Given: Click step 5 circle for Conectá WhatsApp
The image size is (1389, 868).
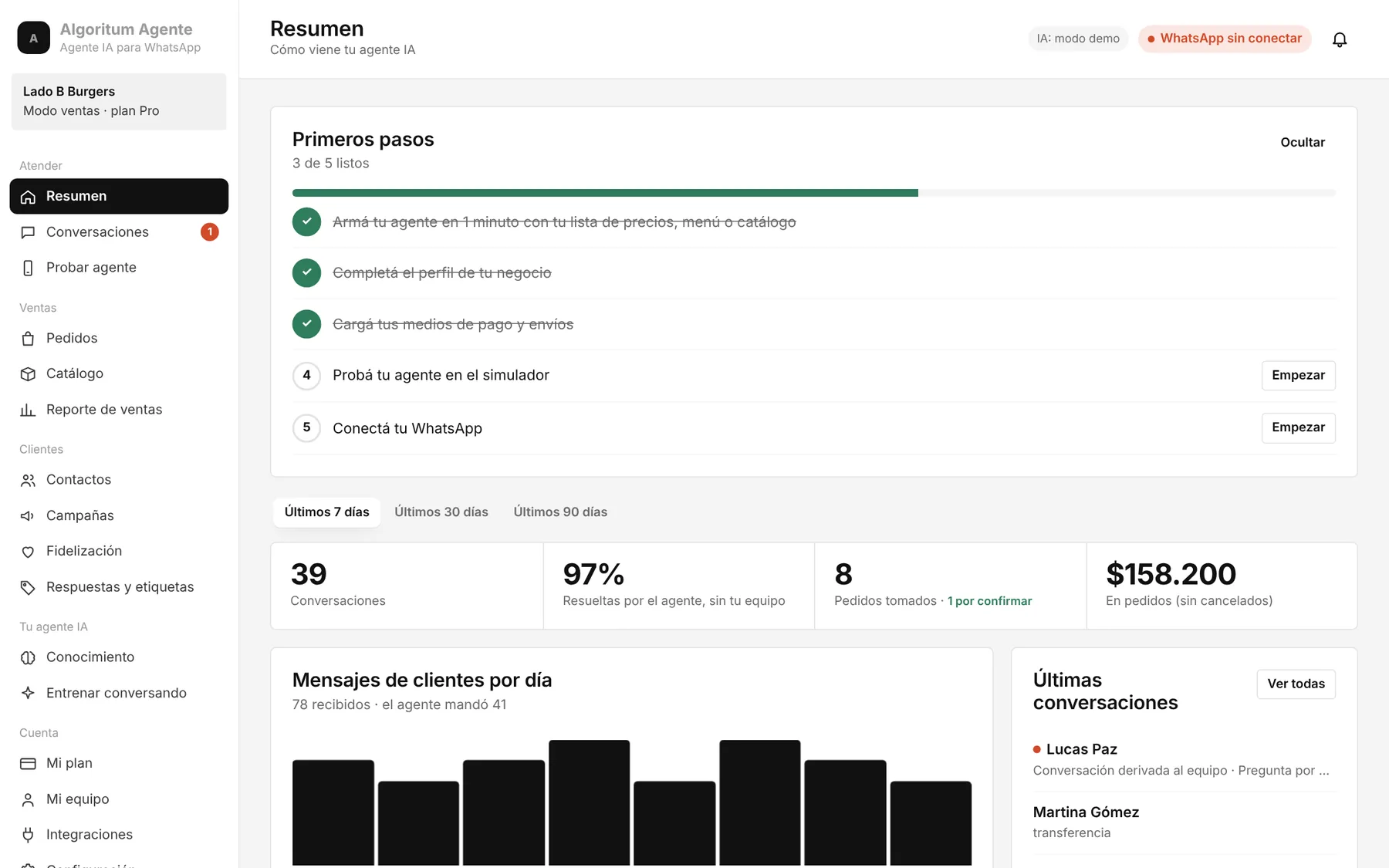Looking at the screenshot, I should tap(306, 427).
